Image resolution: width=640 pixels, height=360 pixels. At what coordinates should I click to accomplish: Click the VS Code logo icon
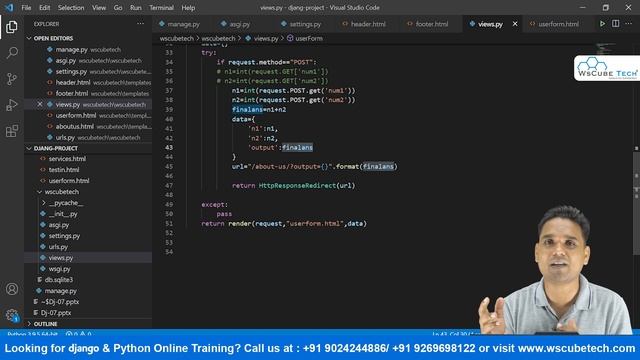(x=9, y=7)
